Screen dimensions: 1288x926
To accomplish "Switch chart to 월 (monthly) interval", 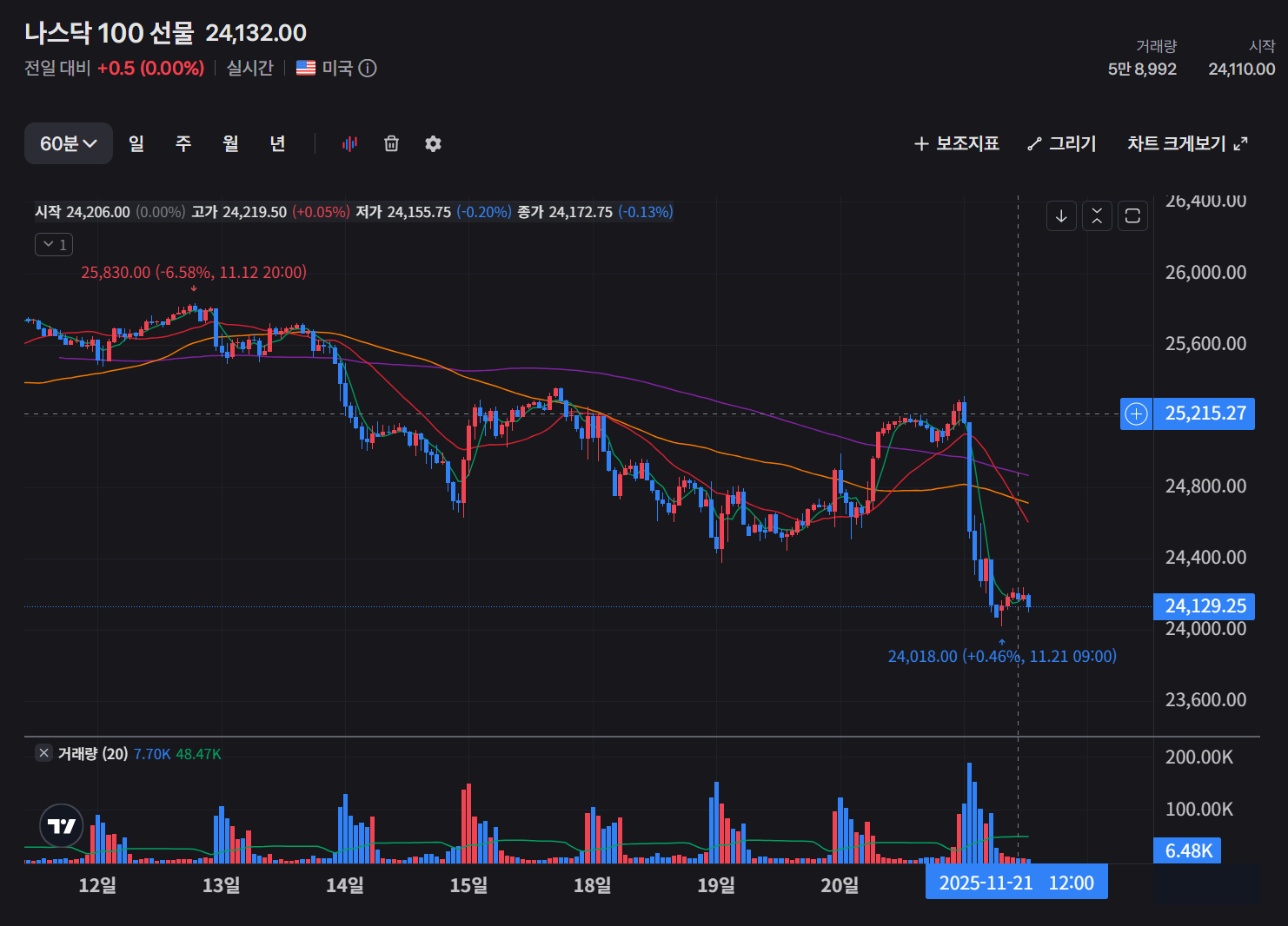I will coord(230,143).
